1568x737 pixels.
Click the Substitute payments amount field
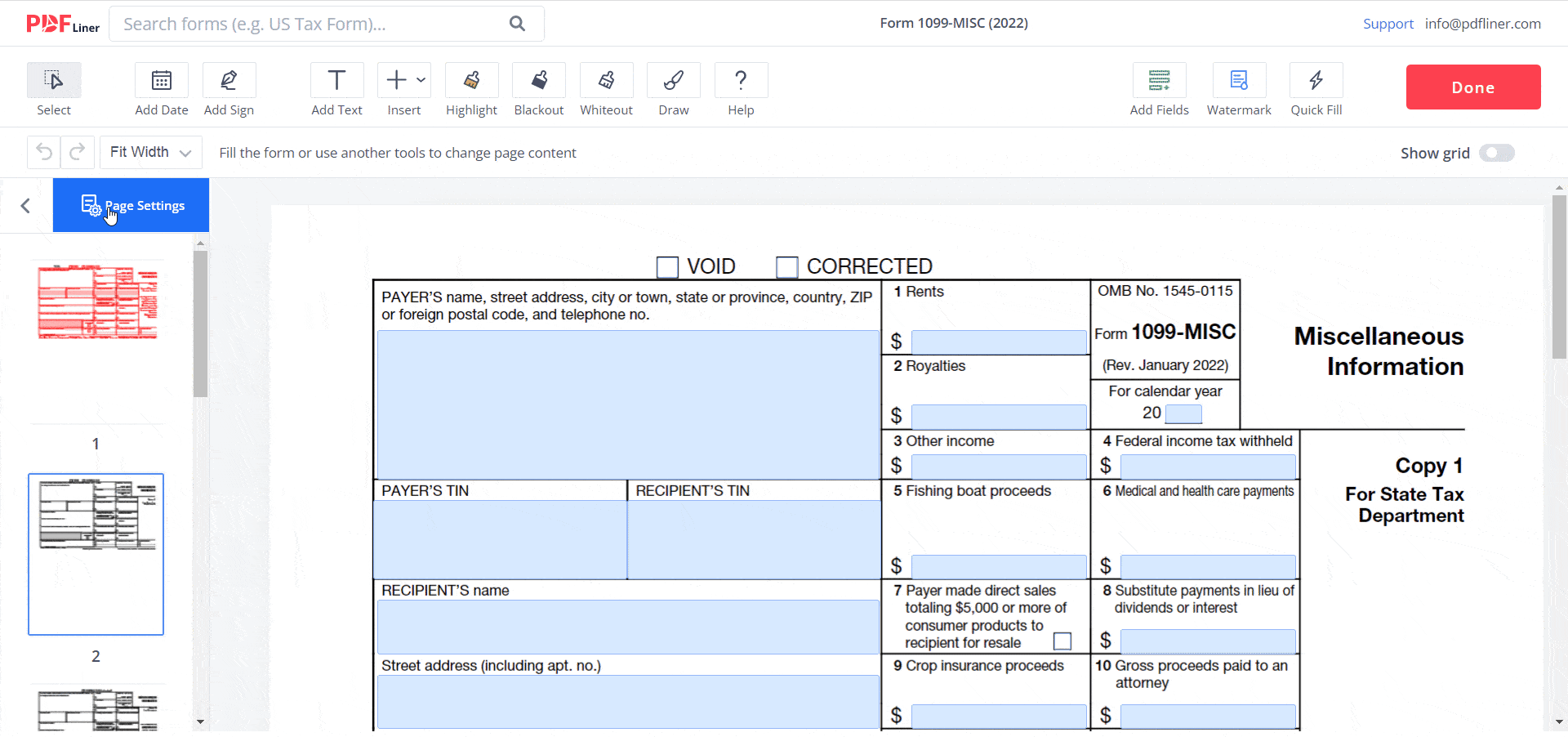point(1208,641)
